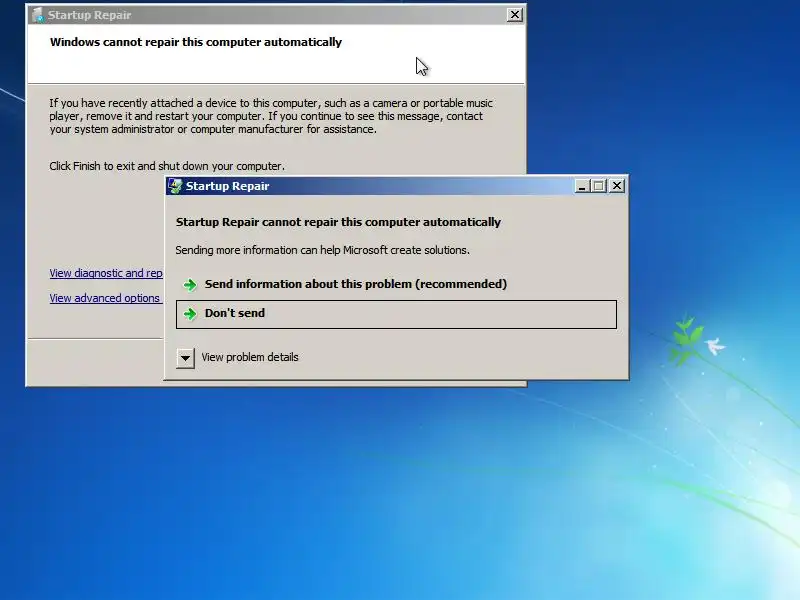
Task: Click "Windows cannot repair this computer automatically" heading
Action: (x=196, y=42)
